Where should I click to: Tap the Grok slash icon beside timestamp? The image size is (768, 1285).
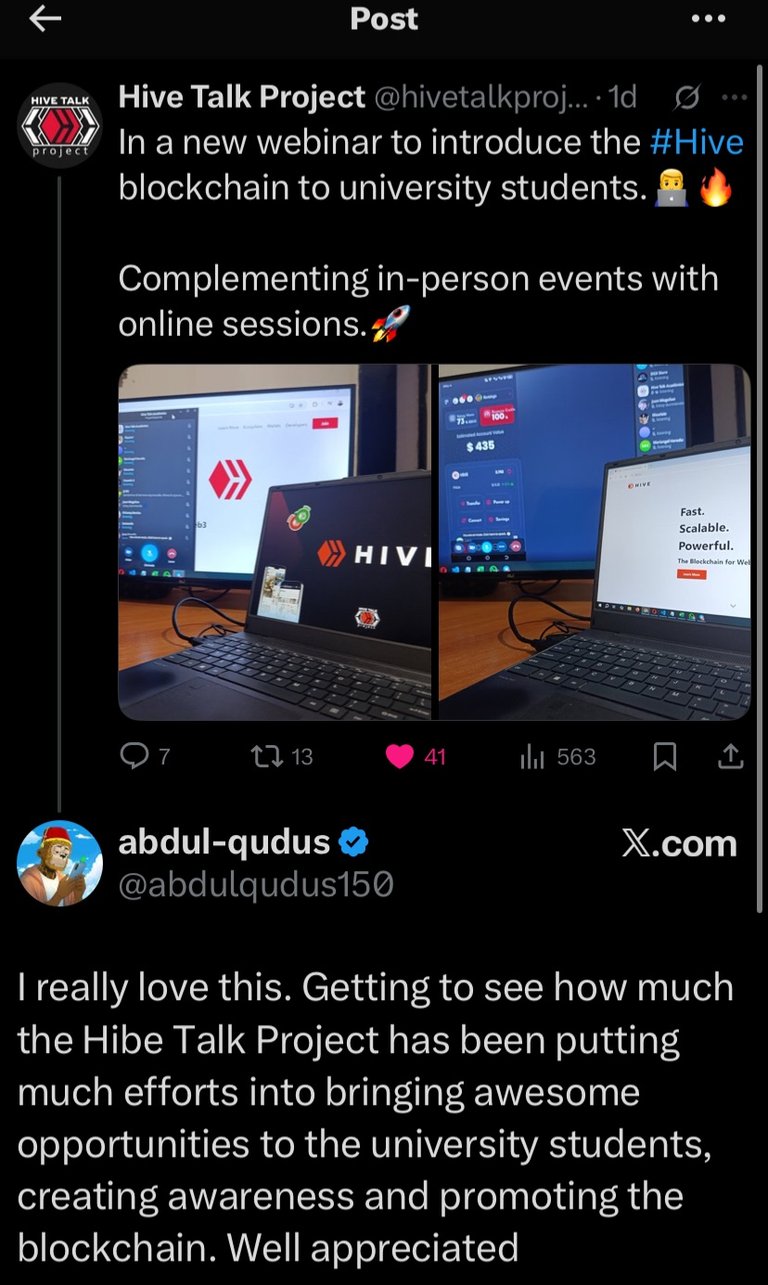tap(686, 97)
